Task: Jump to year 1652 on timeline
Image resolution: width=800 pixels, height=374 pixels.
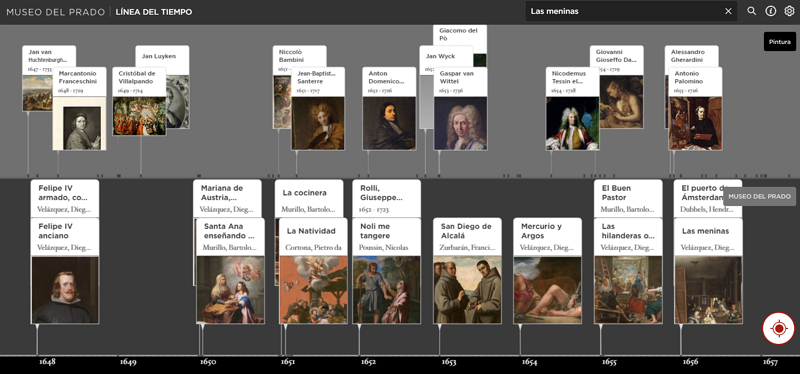Action: pos(368,362)
